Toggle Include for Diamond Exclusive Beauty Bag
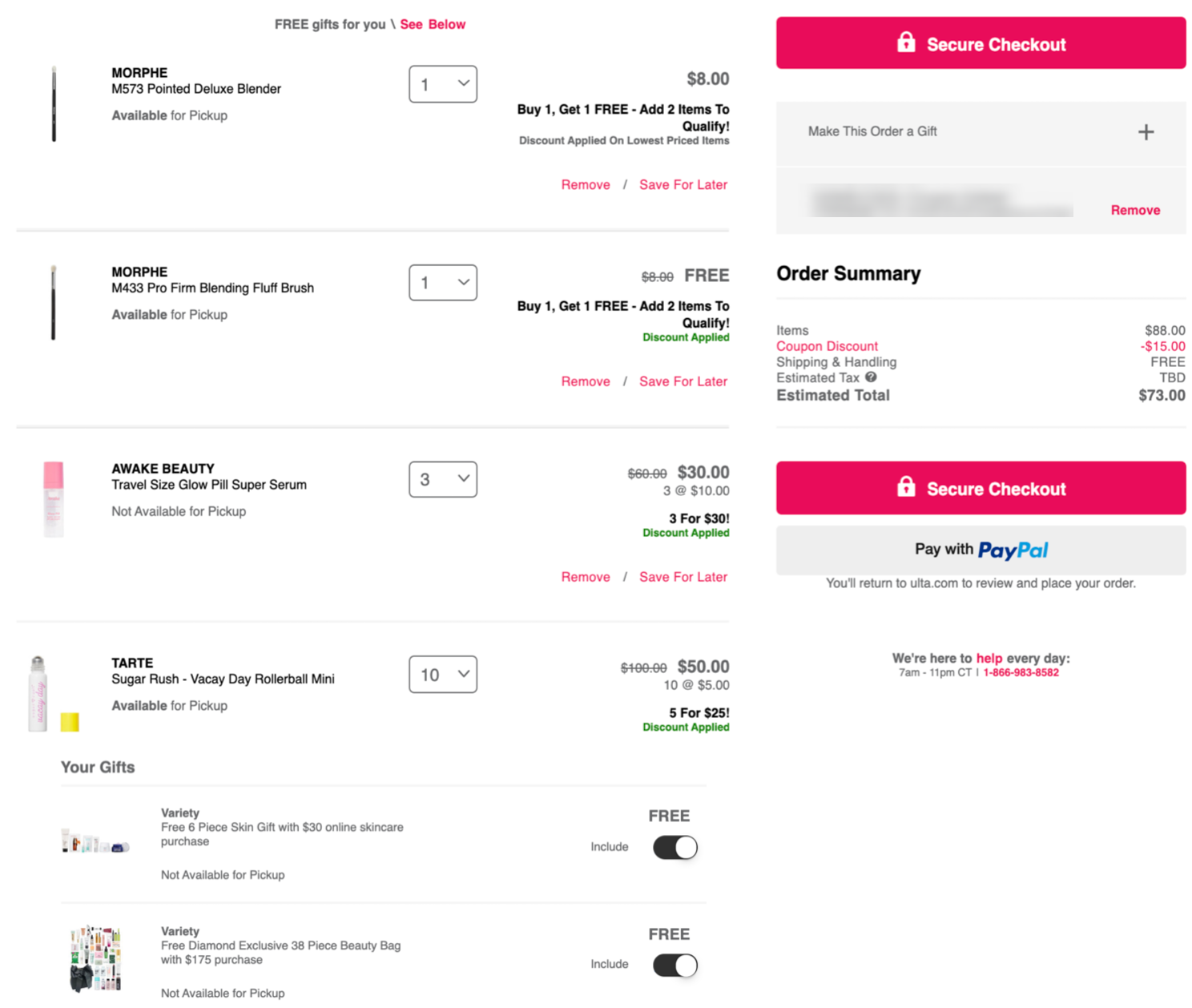 [675, 965]
